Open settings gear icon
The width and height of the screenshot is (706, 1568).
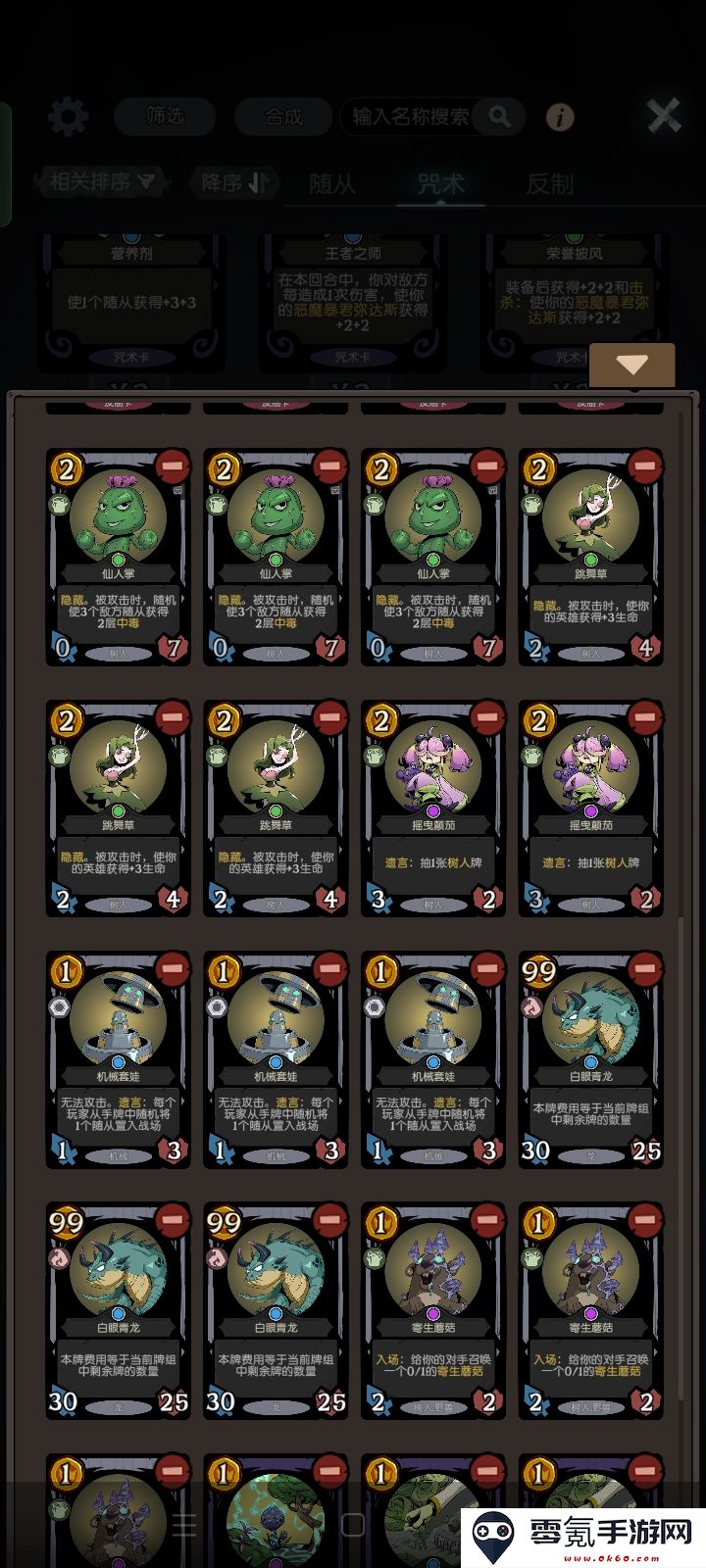pos(68,118)
